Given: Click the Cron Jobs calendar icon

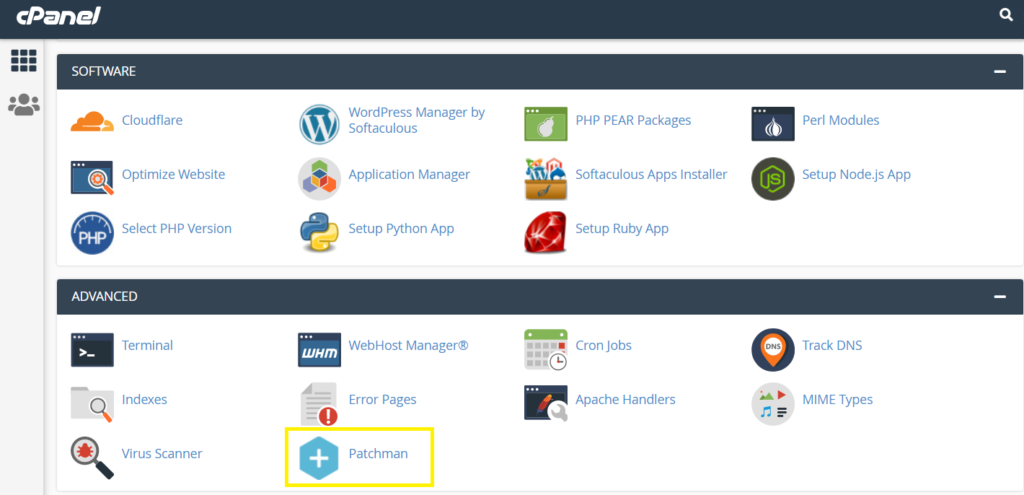Looking at the screenshot, I should (x=545, y=348).
